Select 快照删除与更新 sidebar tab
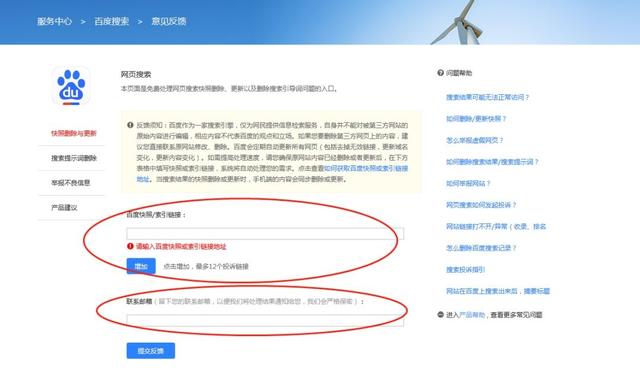Viewport: 640px width, 390px height. [x=73, y=133]
